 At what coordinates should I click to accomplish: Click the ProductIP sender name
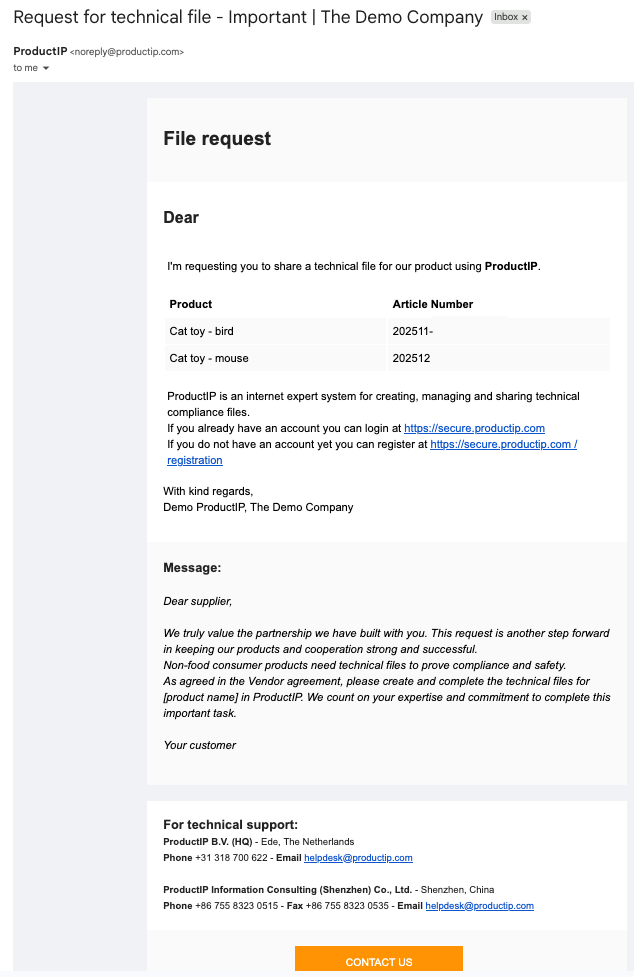pyautogui.click(x=40, y=51)
